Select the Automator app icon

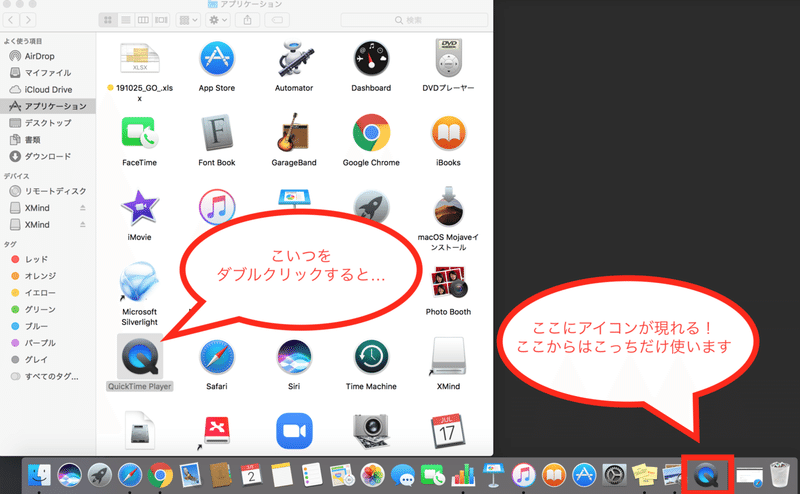click(x=294, y=59)
